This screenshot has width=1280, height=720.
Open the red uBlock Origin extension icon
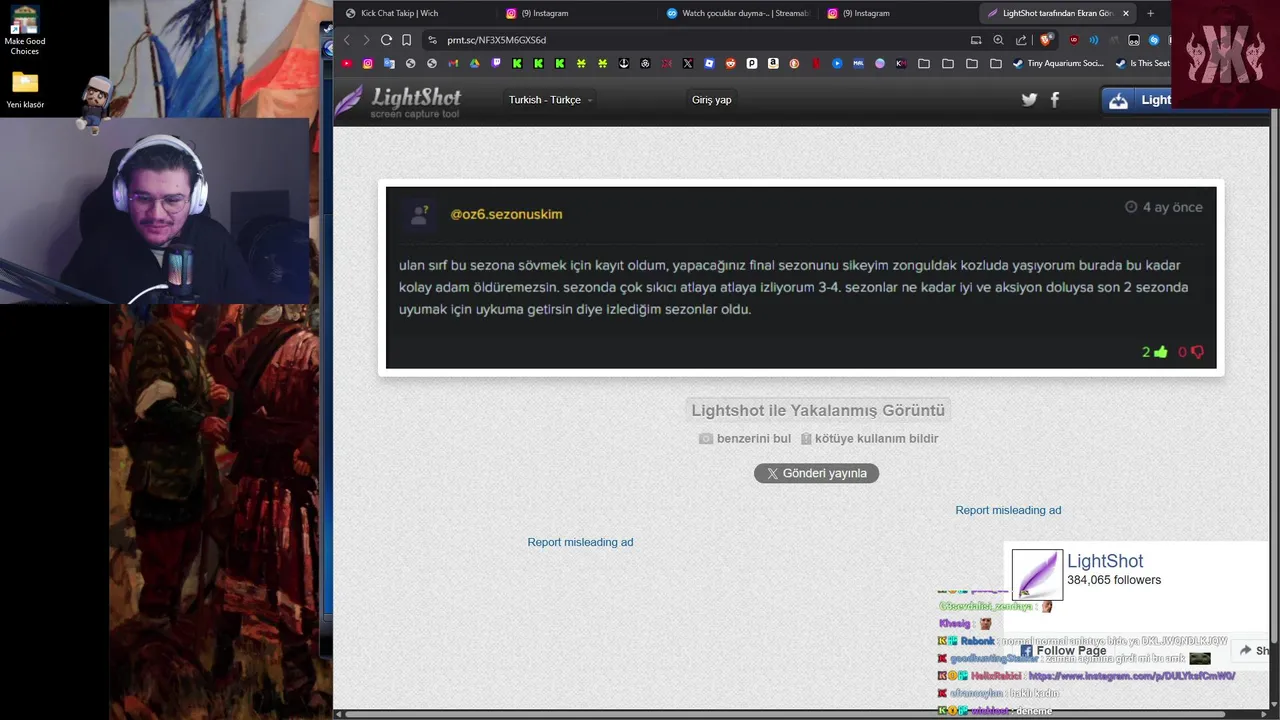point(1074,40)
